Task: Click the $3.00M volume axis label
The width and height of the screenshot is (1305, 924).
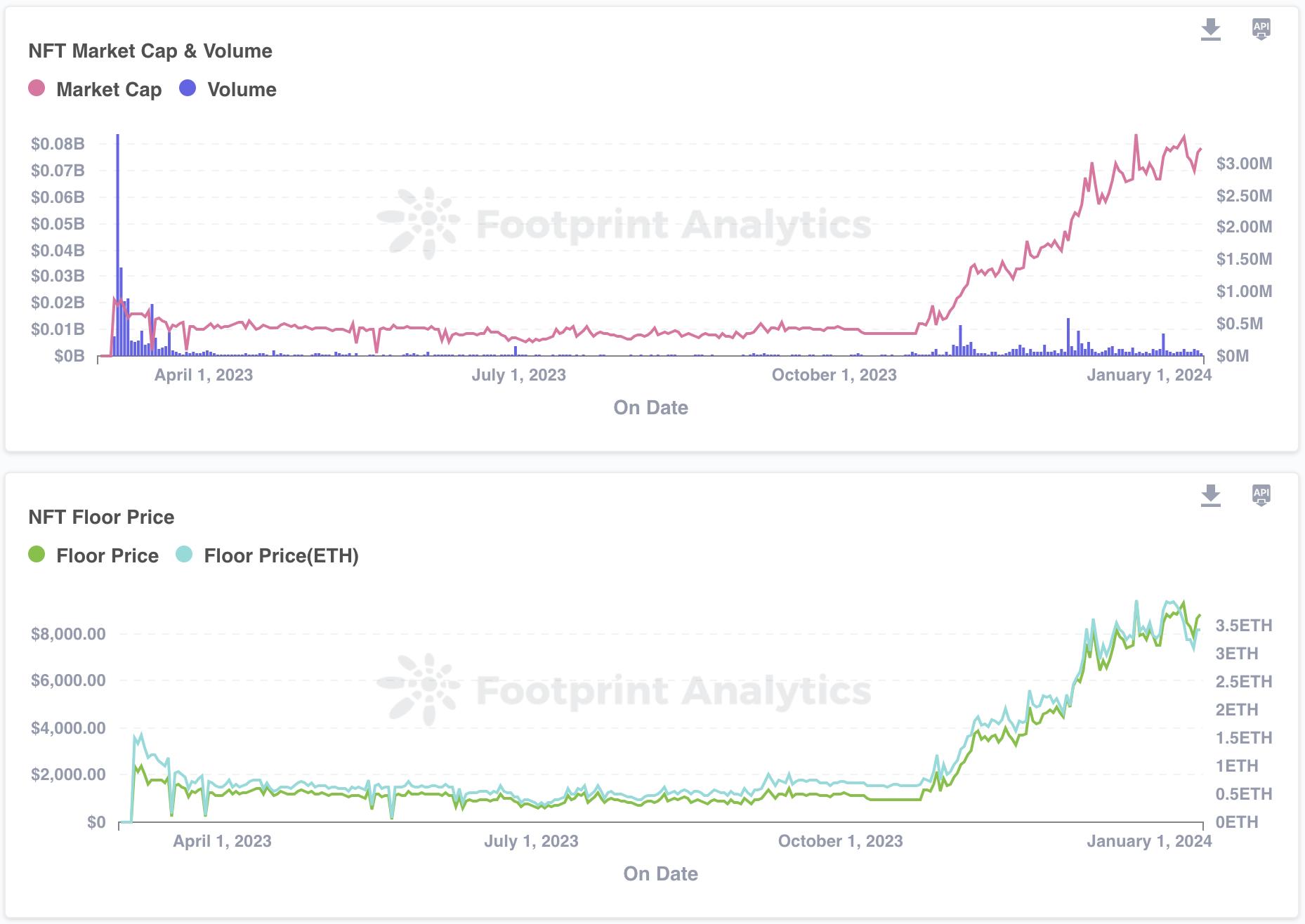Action: (x=1244, y=164)
